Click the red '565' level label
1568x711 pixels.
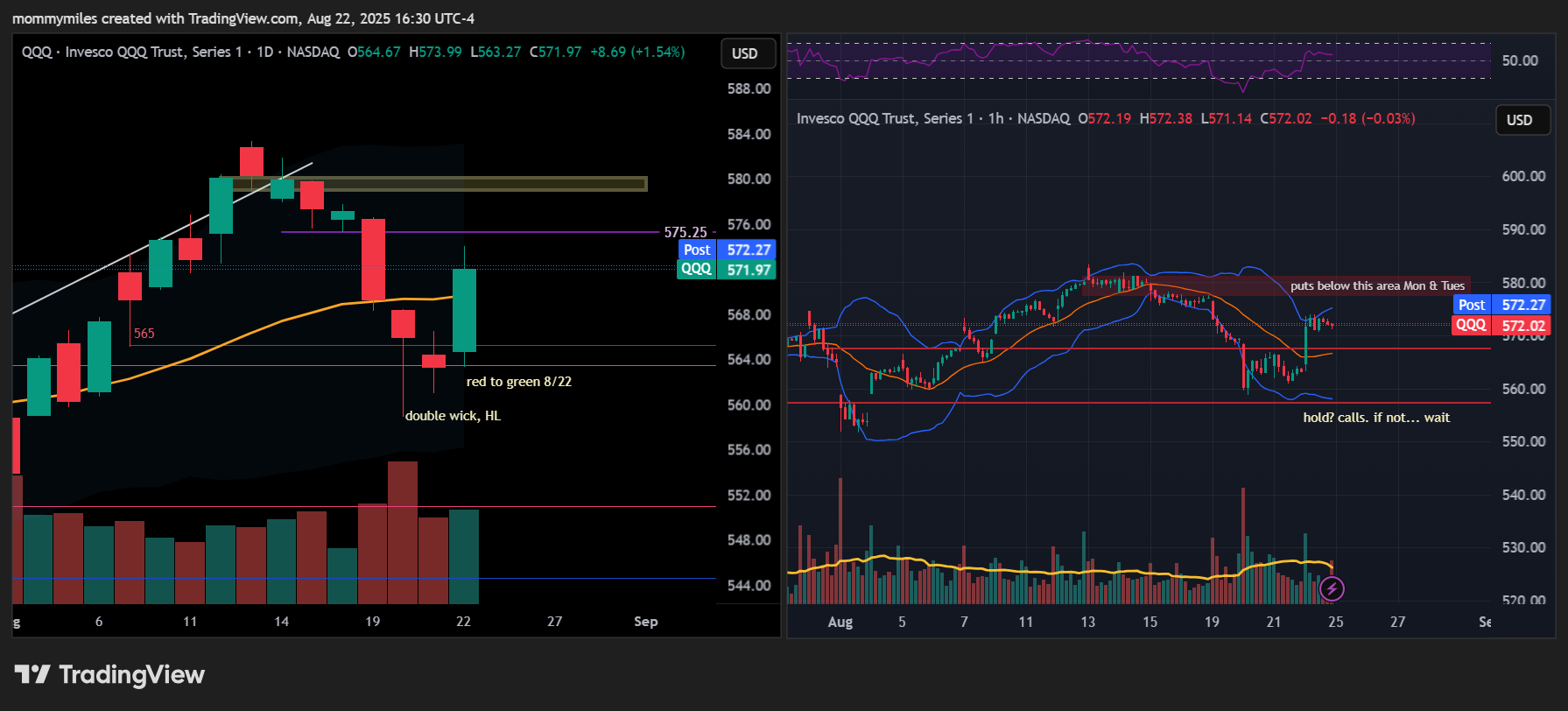(144, 334)
